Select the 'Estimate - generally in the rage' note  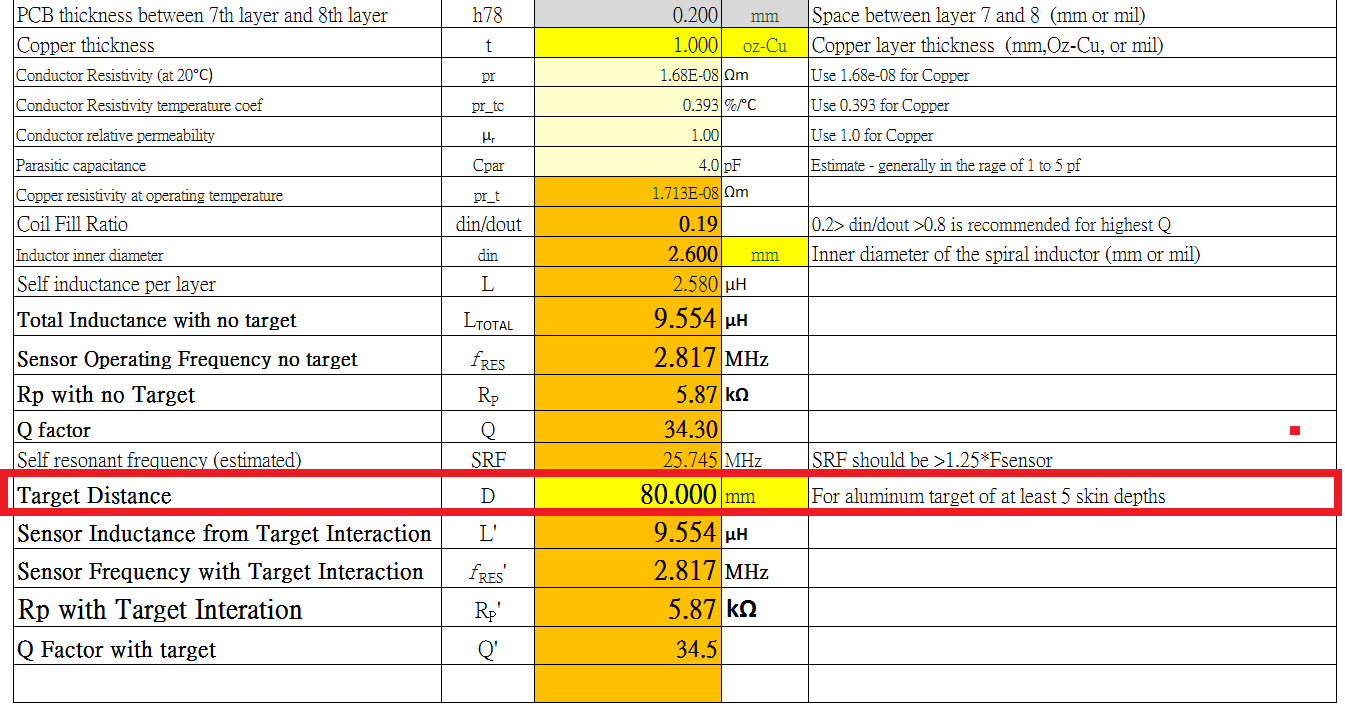(x=946, y=165)
